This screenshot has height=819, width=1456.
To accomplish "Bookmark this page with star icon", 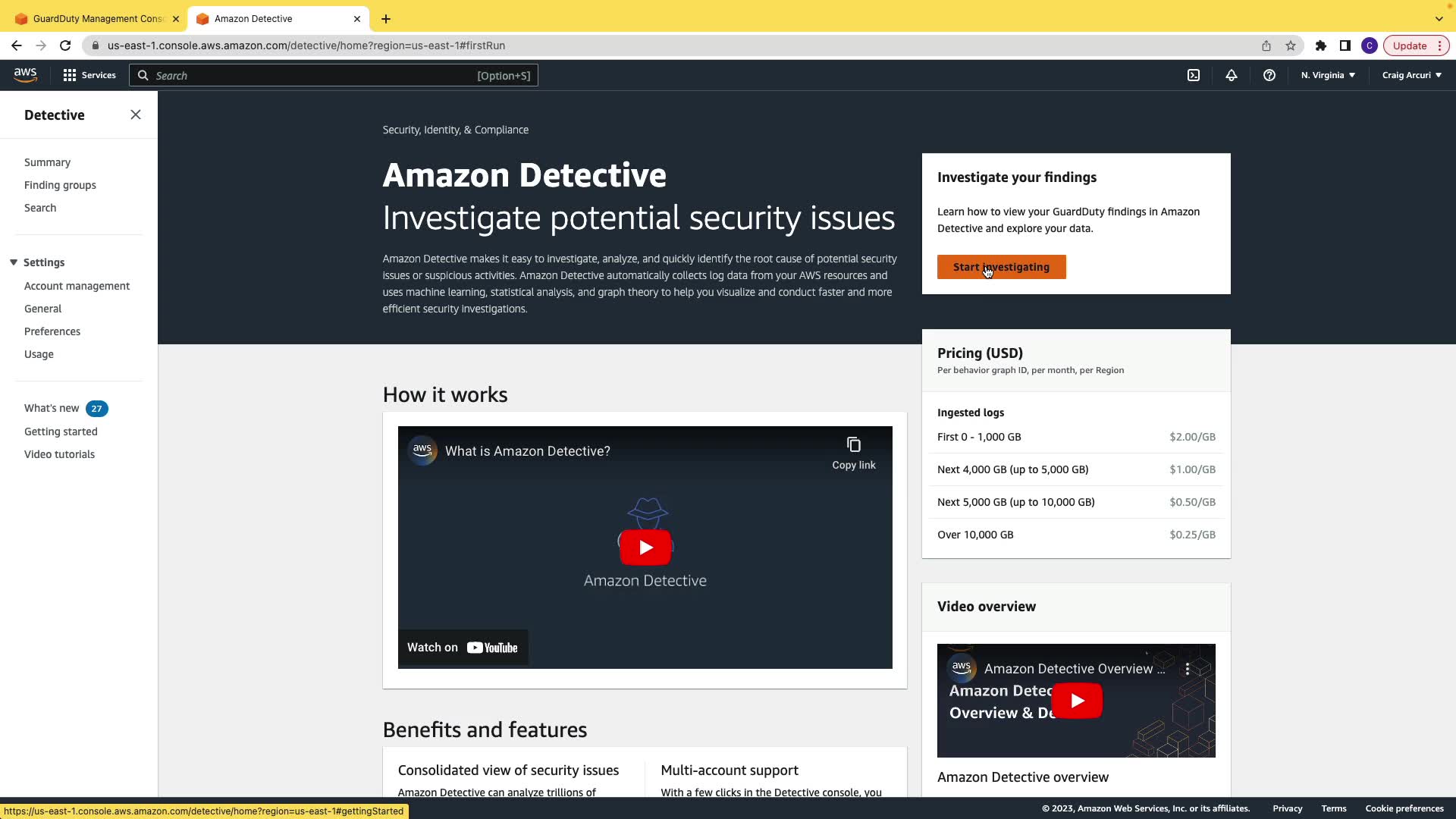I will click(x=1291, y=45).
